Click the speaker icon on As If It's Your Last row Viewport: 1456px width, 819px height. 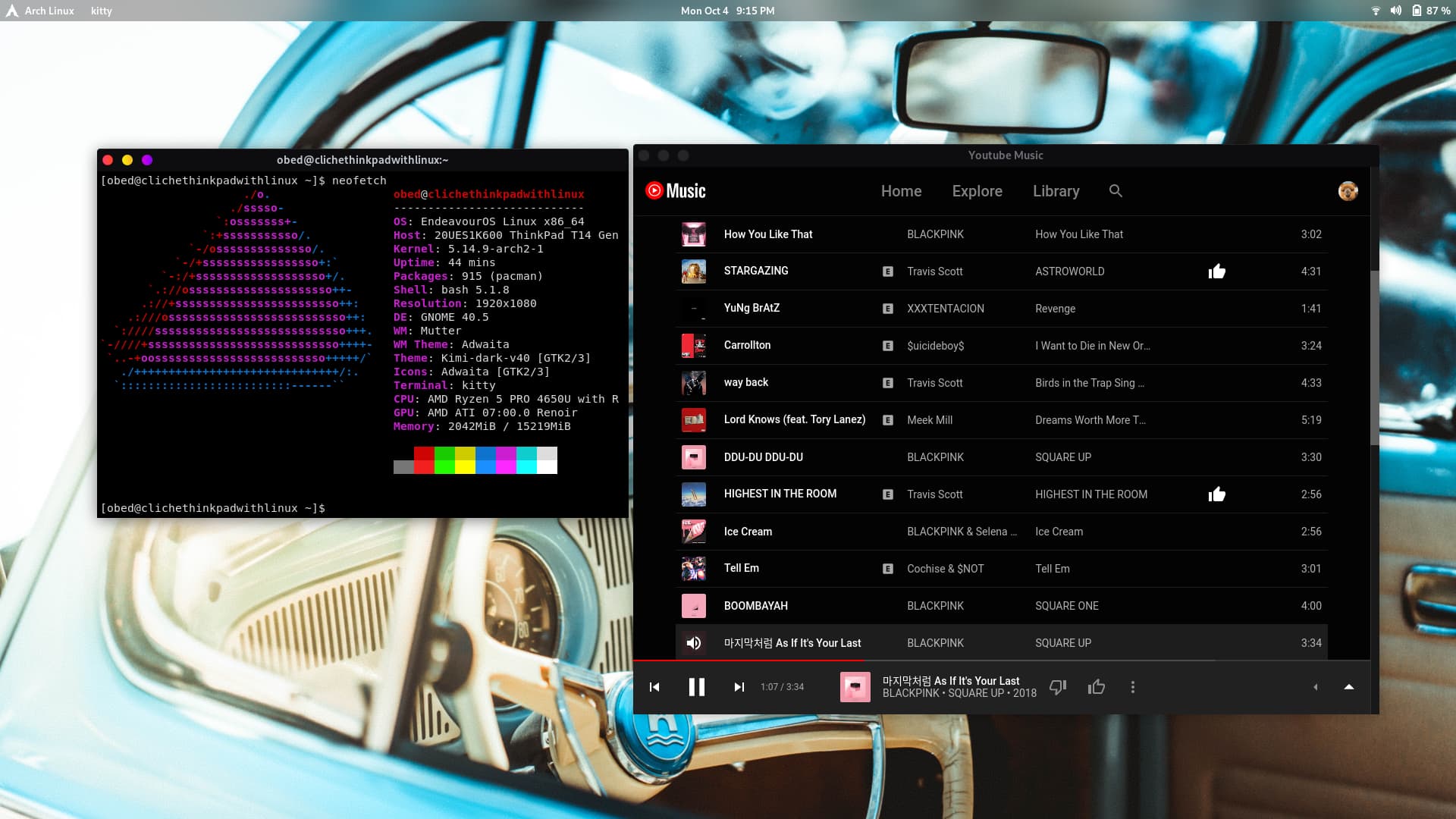(x=693, y=643)
